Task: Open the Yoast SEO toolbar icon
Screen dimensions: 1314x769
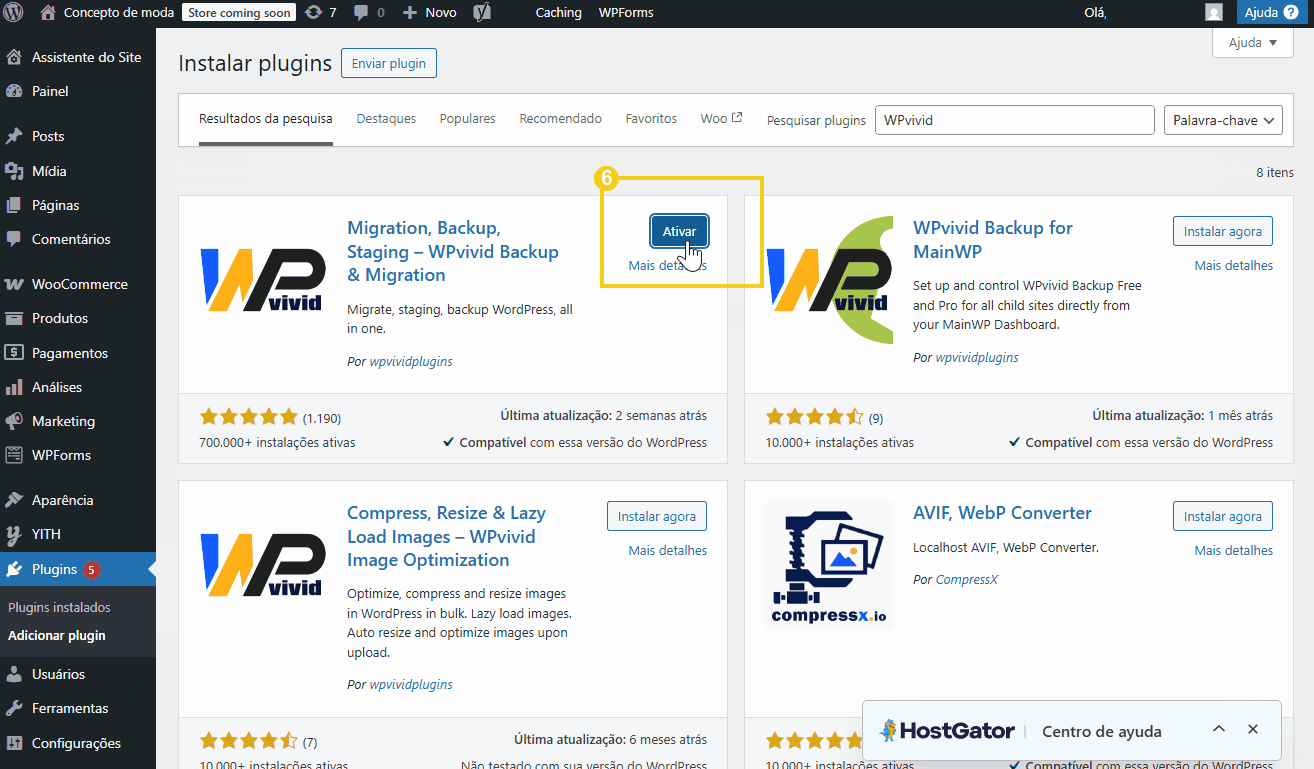Action: tap(481, 12)
